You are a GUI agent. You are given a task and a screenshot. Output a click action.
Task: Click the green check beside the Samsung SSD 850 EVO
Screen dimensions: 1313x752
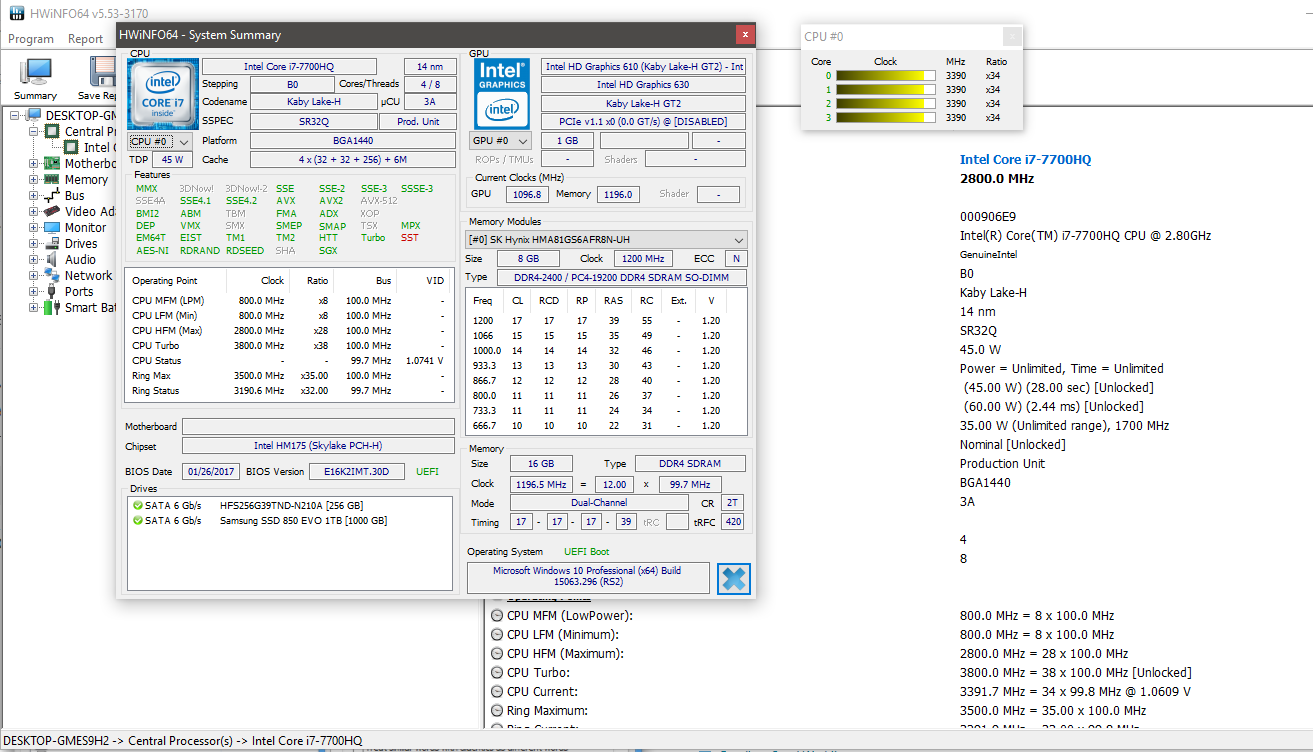[138, 521]
